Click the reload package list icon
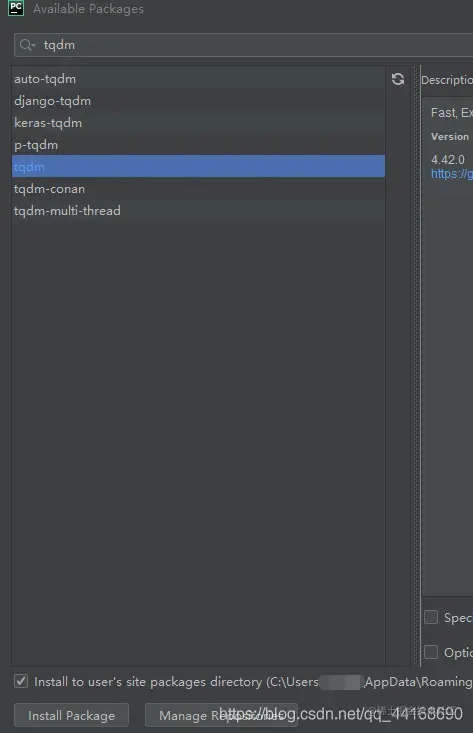Image resolution: width=473 pixels, height=733 pixels. coord(398,79)
